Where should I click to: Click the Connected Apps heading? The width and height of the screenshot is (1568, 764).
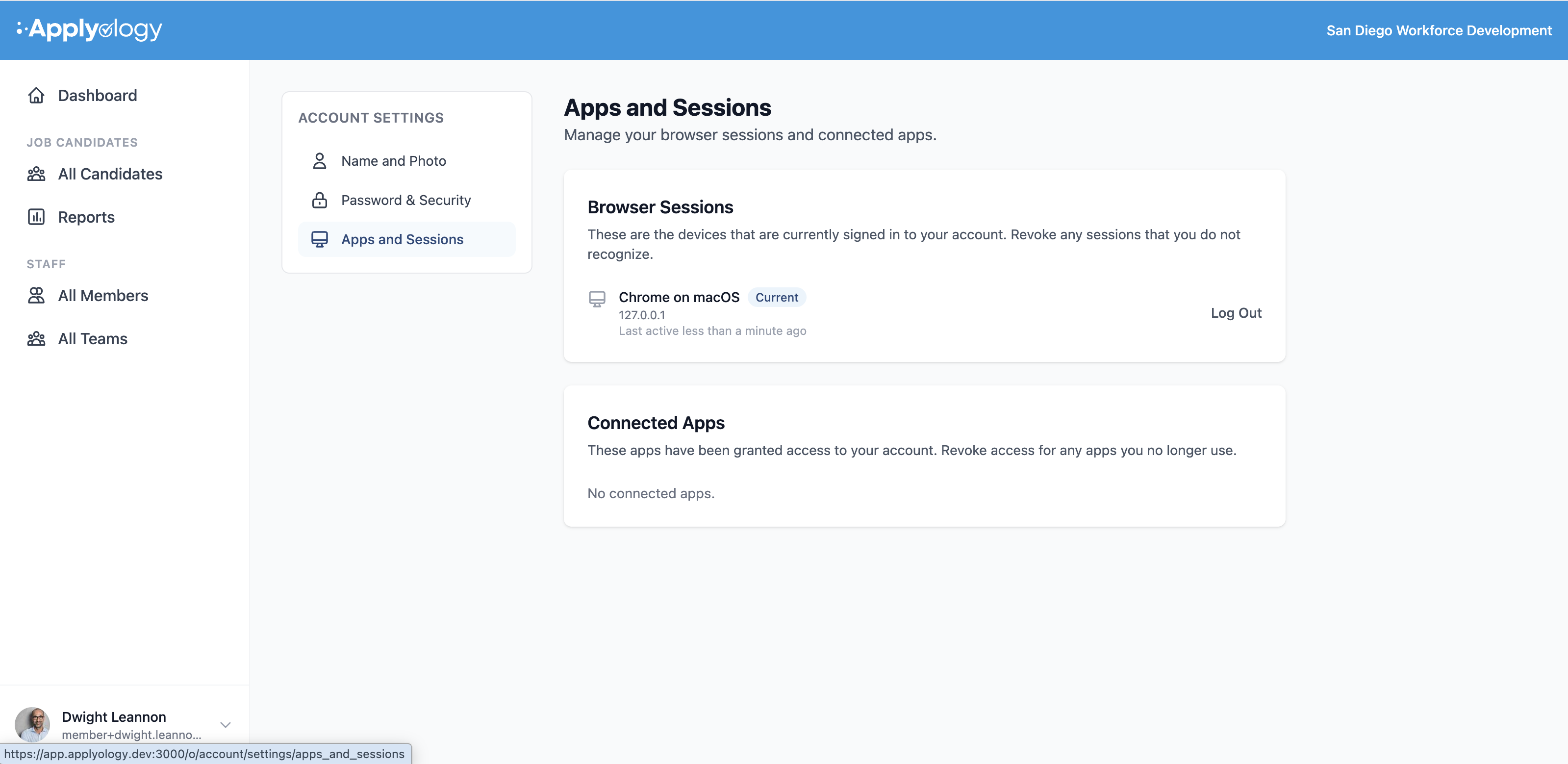(656, 423)
